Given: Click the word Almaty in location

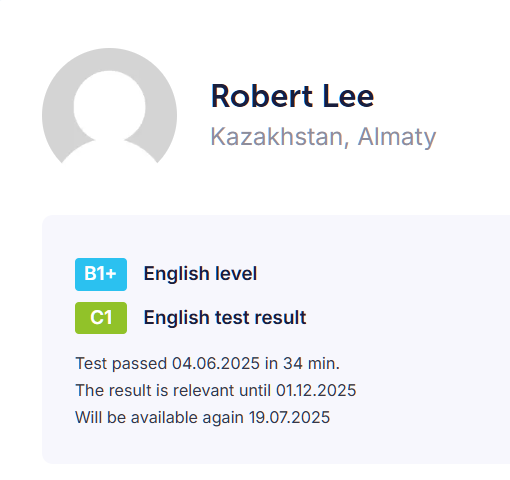Looking at the screenshot, I should (x=397, y=137).
